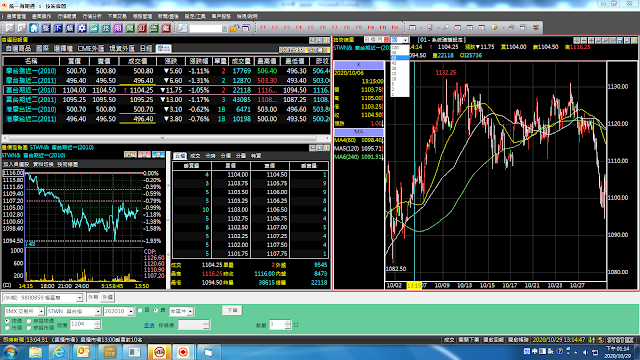Viewport: 640px width, 360px height.
Task: Select the quote row with volume 17769
Action: [x=167, y=71]
